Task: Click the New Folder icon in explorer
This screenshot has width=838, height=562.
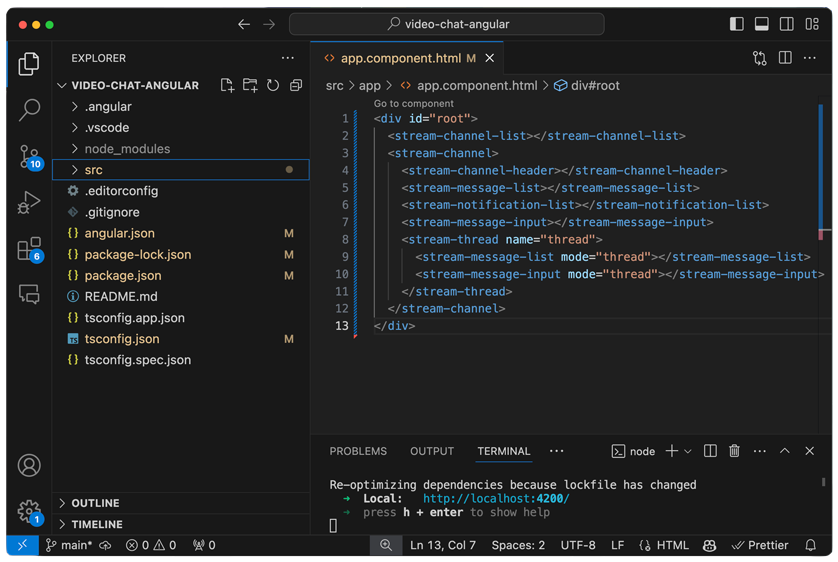Action: [x=250, y=85]
